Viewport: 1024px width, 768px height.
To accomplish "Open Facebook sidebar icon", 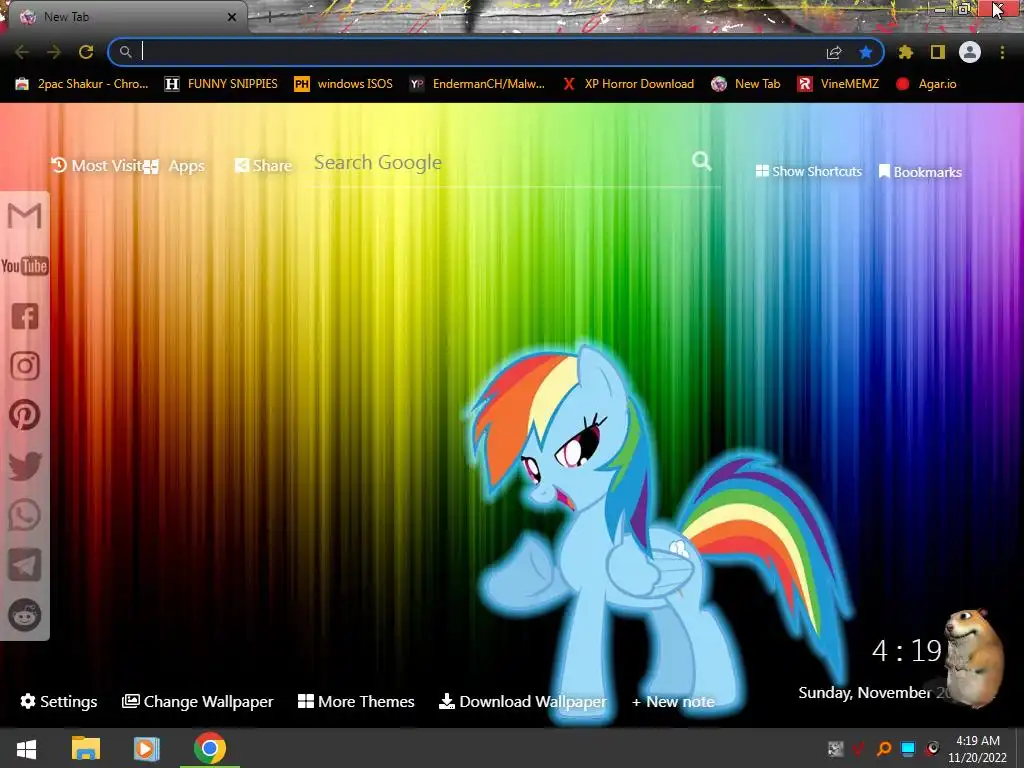I will [x=25, y=316].
